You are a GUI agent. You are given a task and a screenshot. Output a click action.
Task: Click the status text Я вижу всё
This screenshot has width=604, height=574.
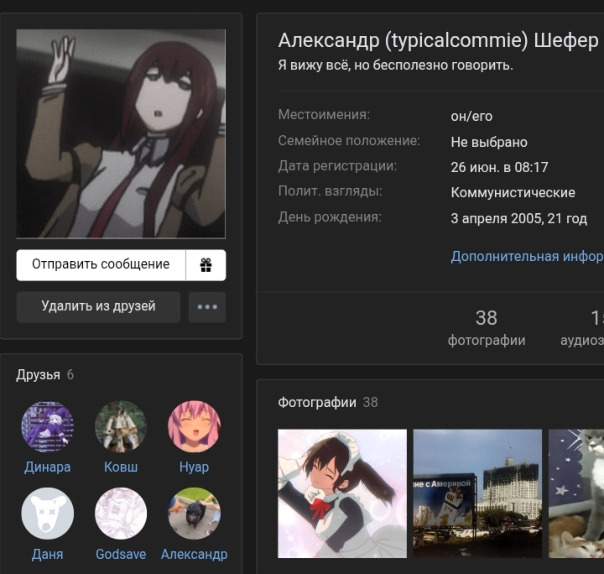tap(396, 65)
